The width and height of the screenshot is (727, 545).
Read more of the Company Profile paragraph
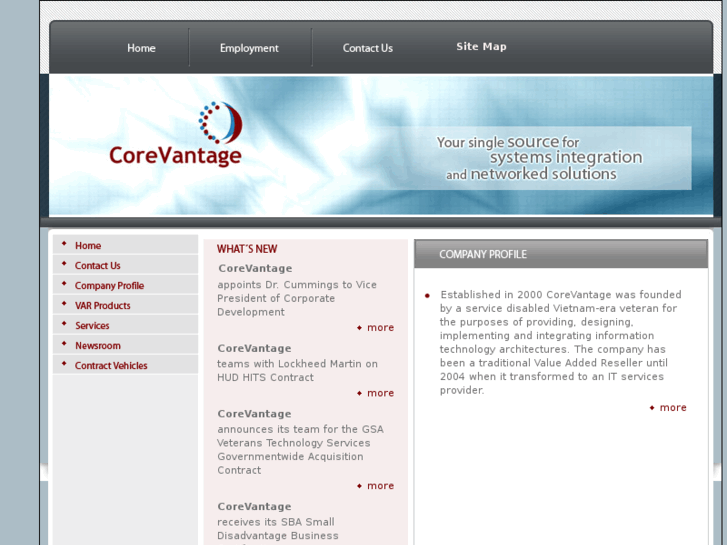(673, 408)
